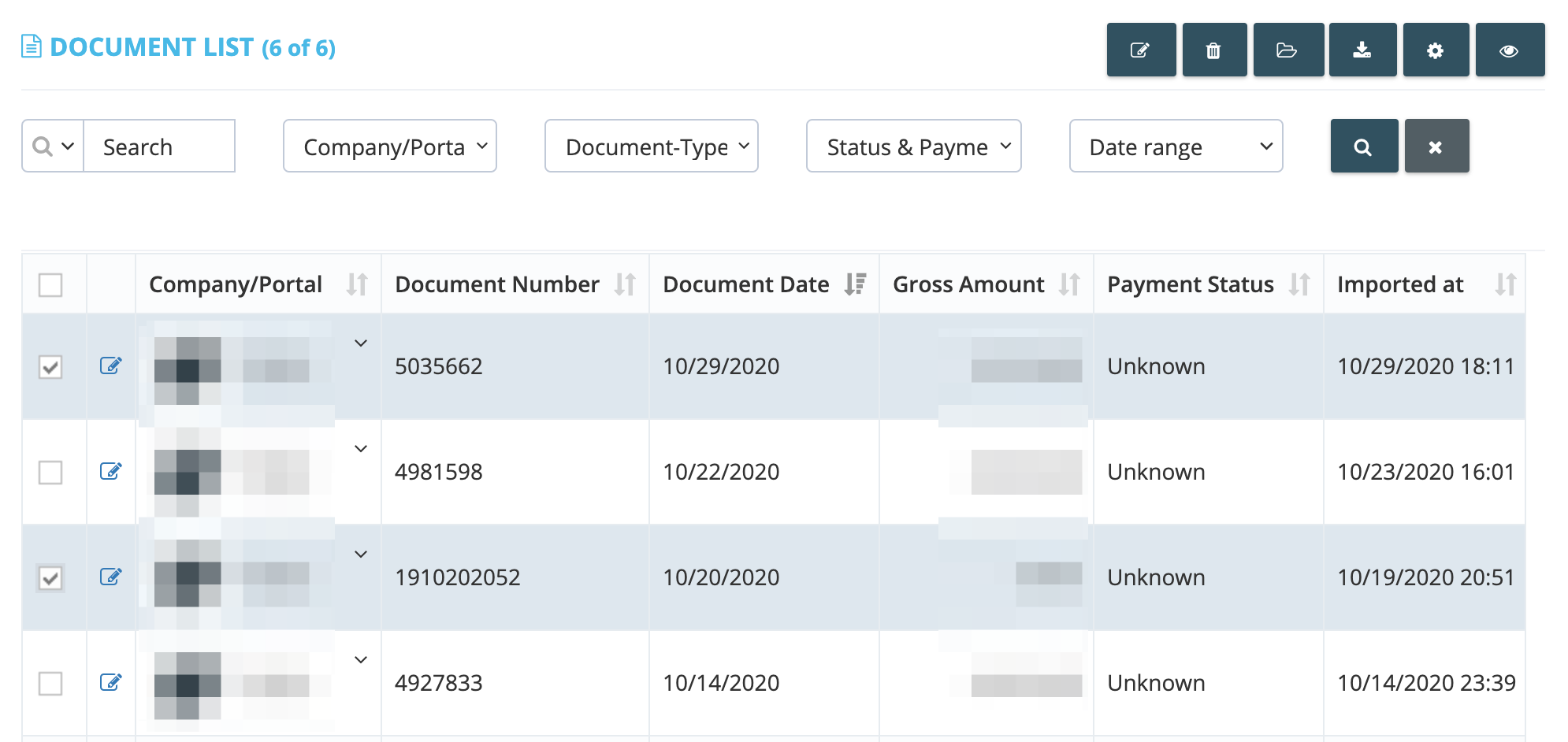Check the row 4927833 checkbox
The width and height of the screenshot is (1568, 742).
[x=50, y=683]
